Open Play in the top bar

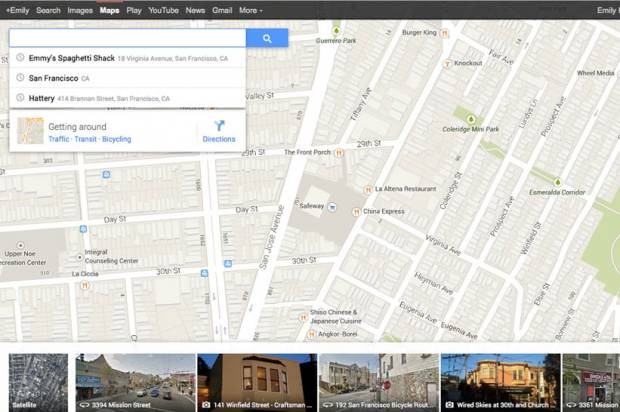[134, 11]
